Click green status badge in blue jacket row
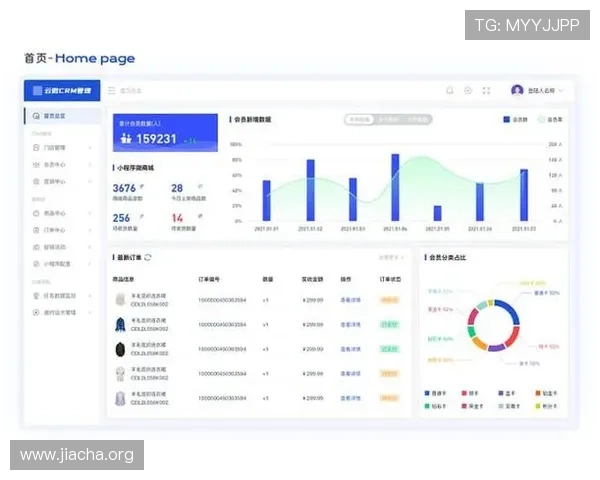 click(x=390, y=325)
